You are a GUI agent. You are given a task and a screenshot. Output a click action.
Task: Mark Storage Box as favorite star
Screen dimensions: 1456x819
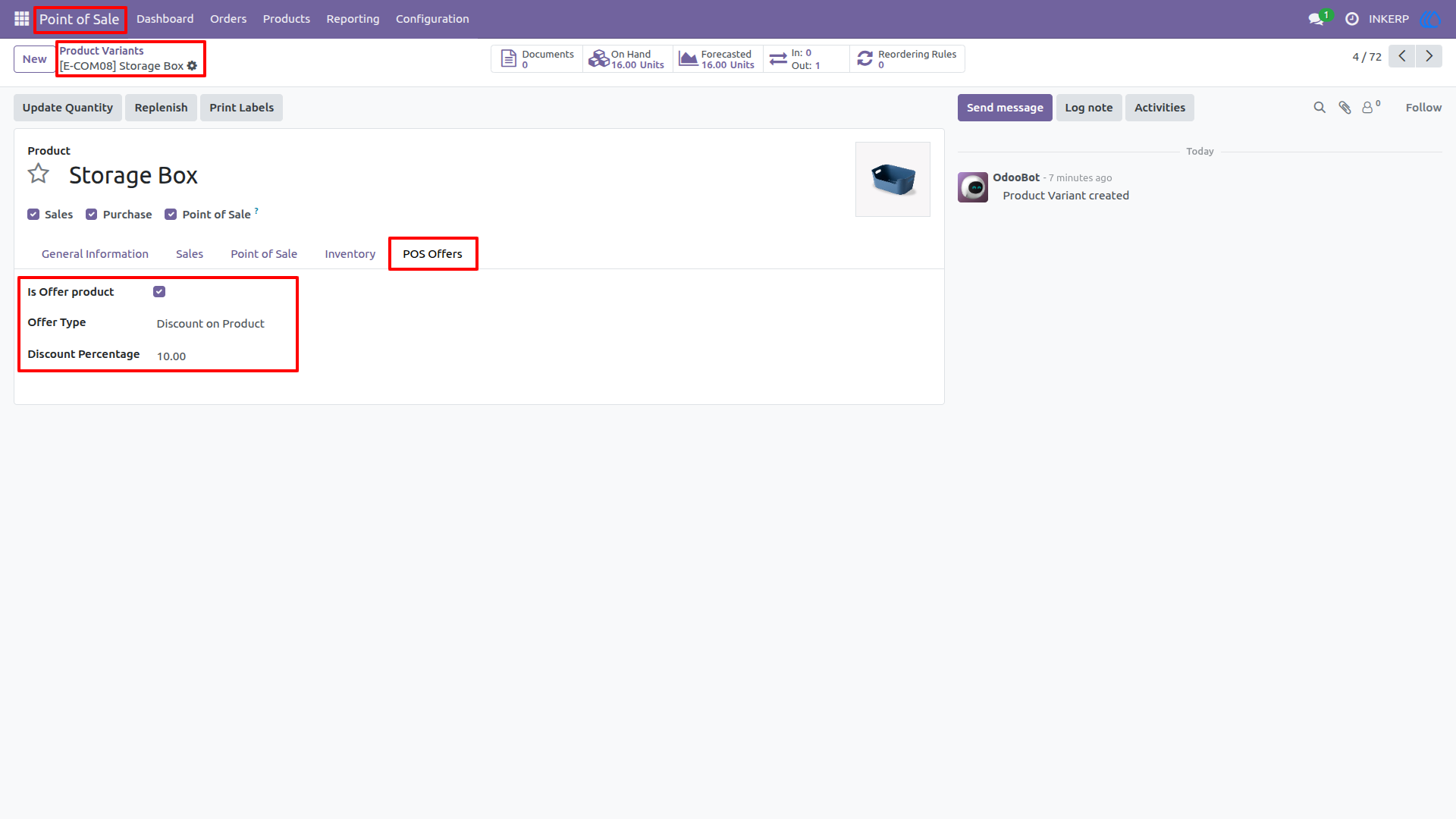(x=39, y=174)
